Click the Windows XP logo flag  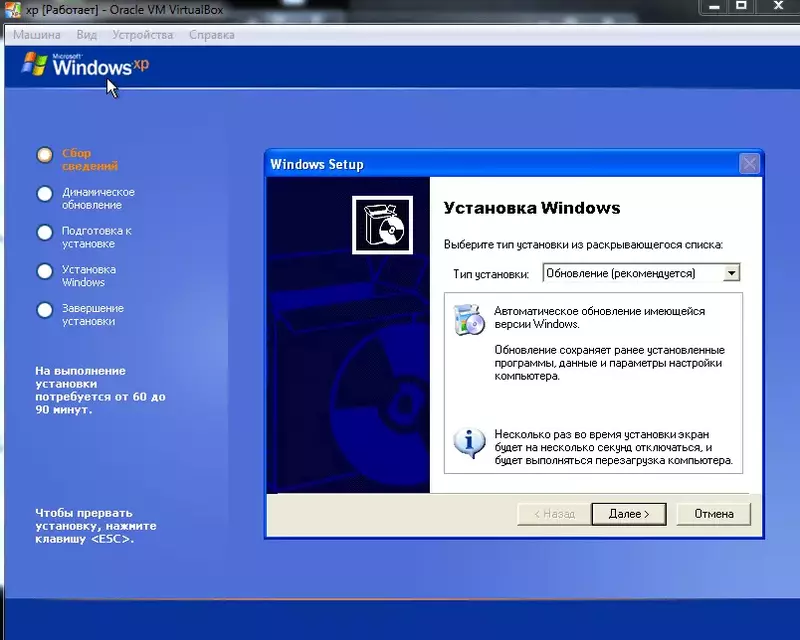35,64
